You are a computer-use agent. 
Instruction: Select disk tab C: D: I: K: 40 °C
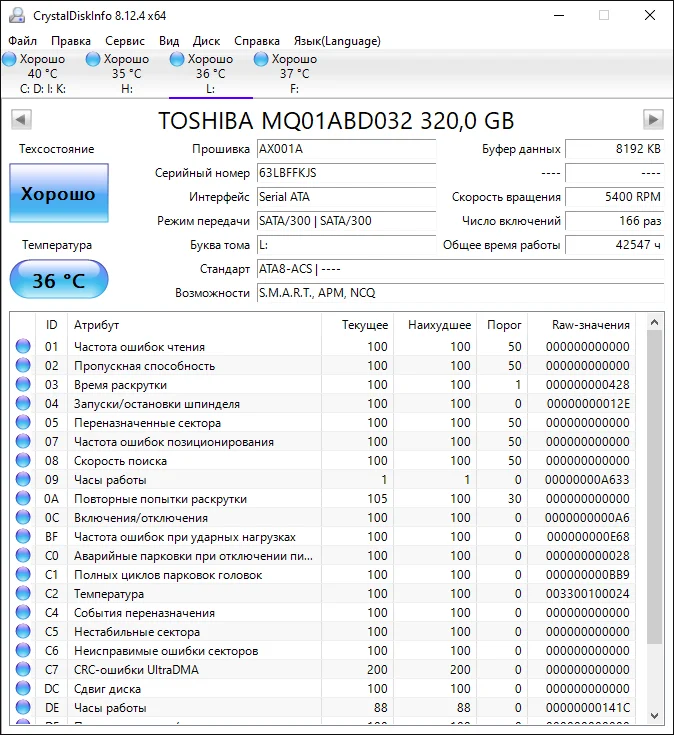pyautogui.click(x=43, y=74)
